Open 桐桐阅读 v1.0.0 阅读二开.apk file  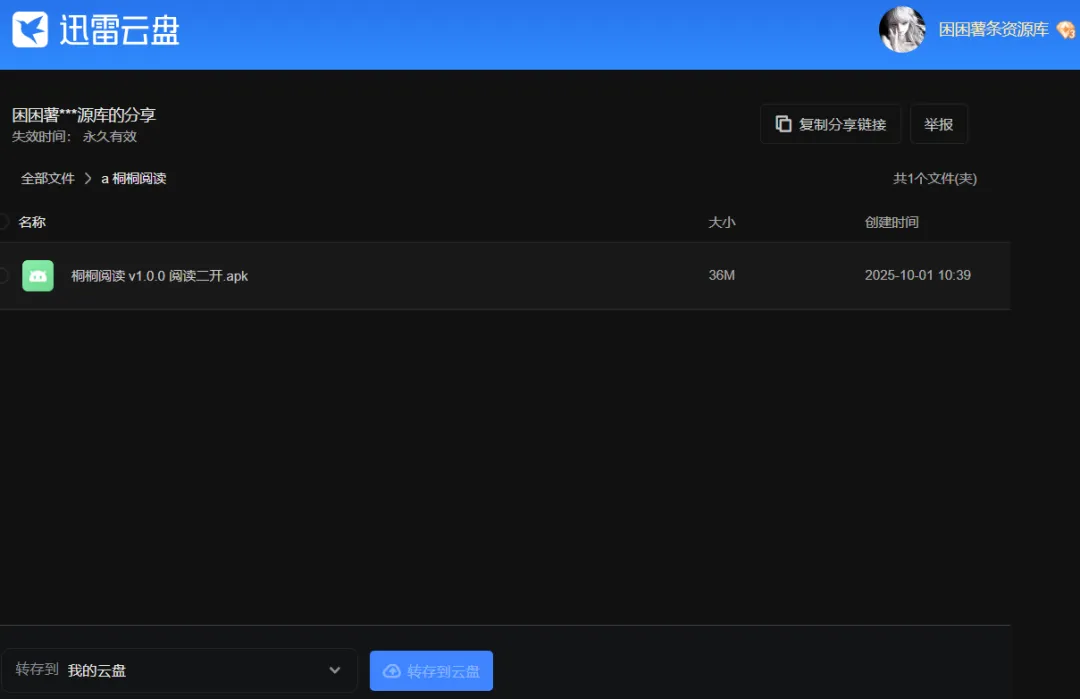pos(160,275)
